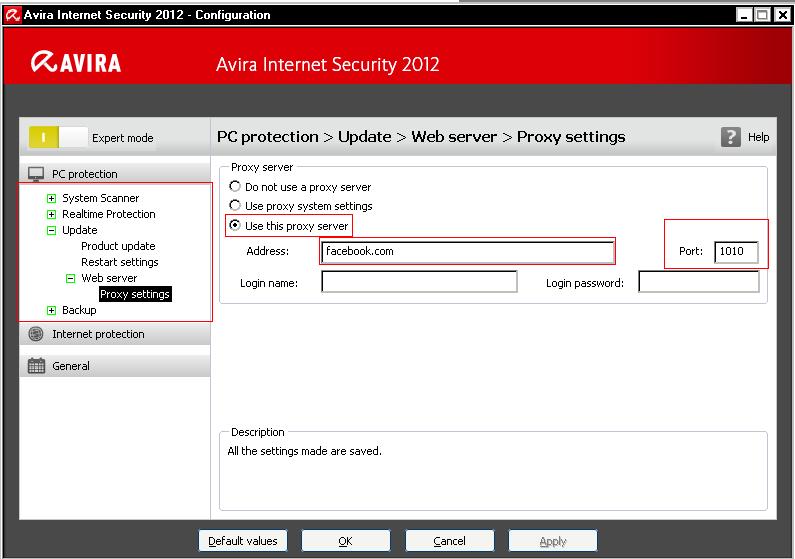795x559 pixels.
Task: Confirm with the OK button
Action: (x=346, y=541)
